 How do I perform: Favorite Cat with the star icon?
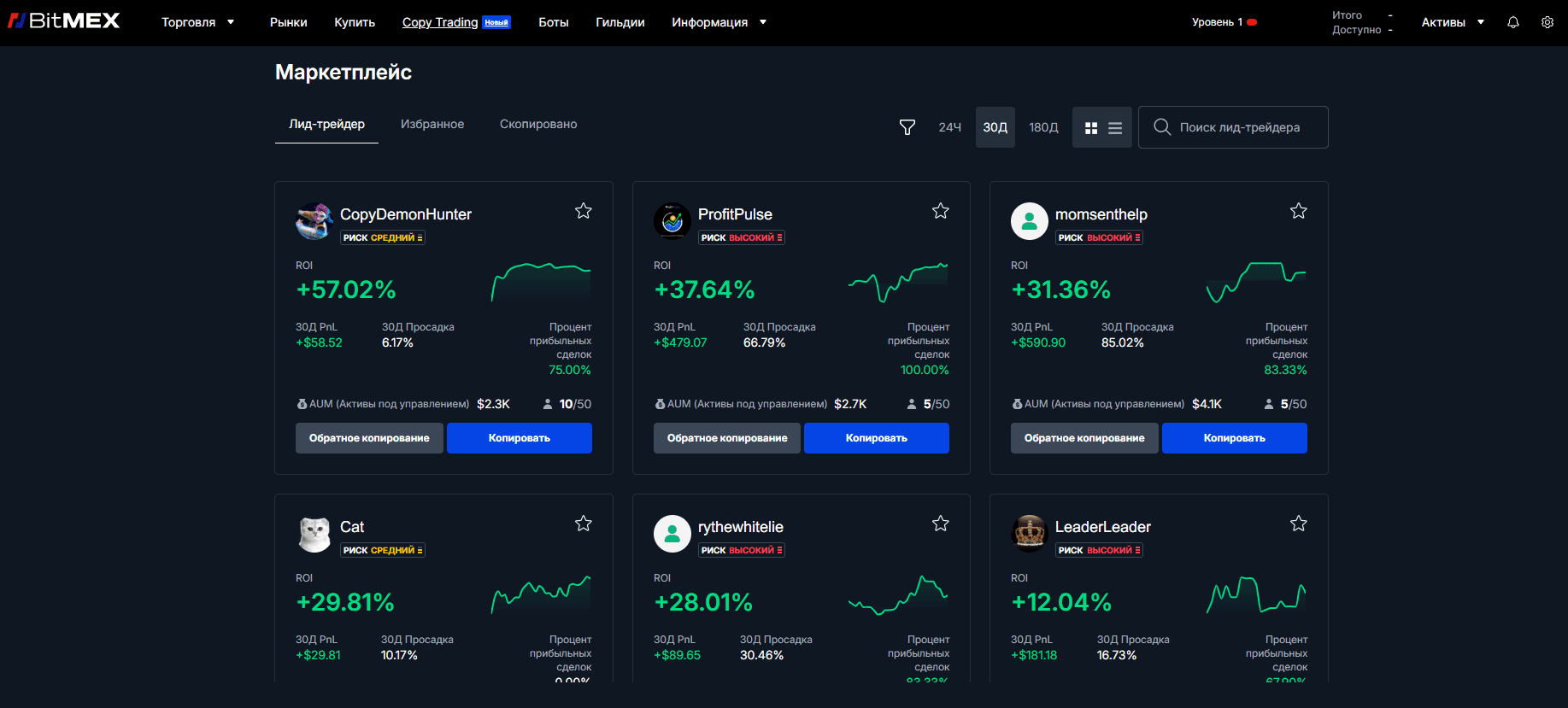tap(584, 524)
